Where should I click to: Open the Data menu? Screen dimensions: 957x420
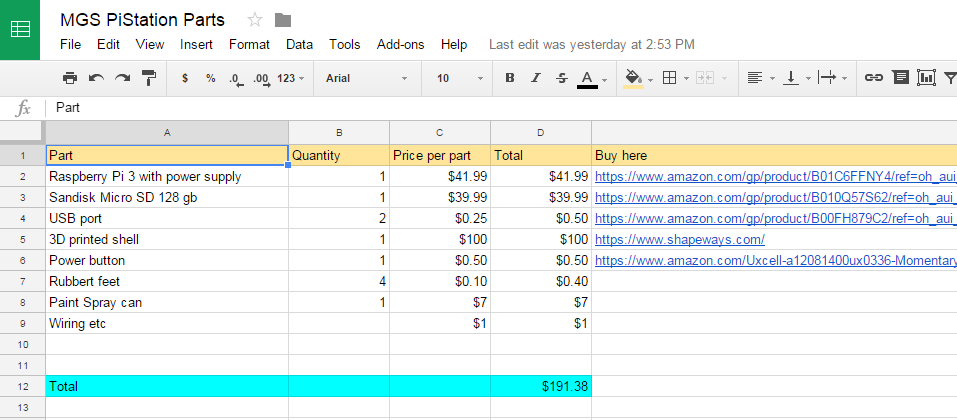(x=299, y=45)
